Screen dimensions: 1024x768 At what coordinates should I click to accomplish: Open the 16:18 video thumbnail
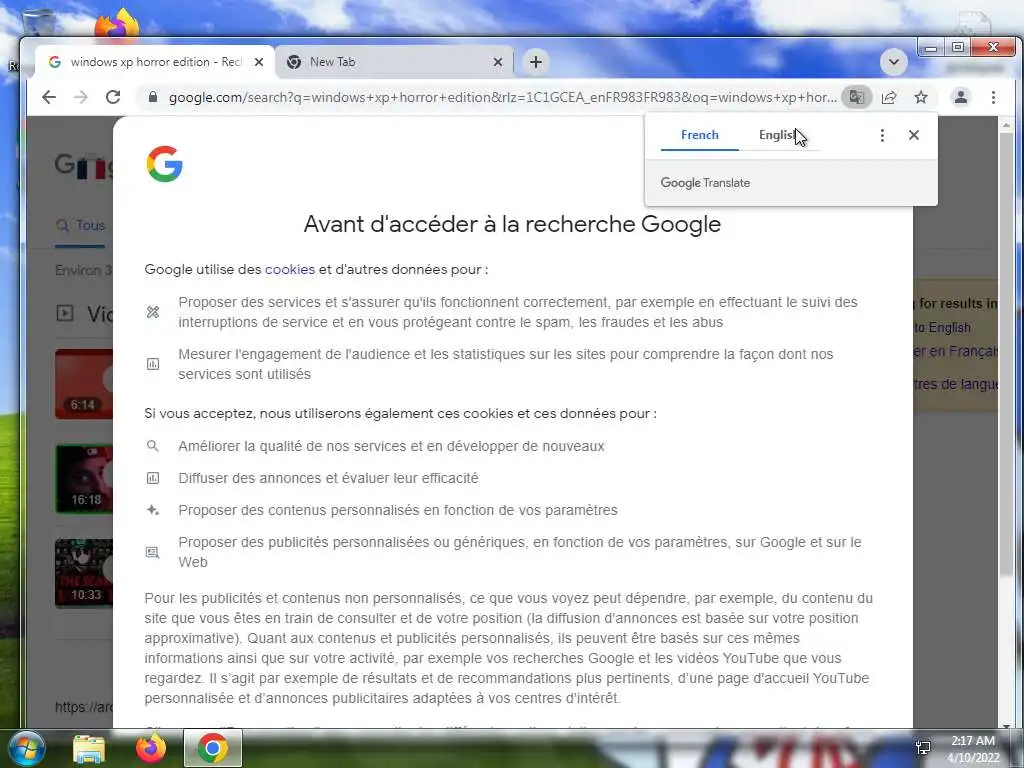click(84, 479)
